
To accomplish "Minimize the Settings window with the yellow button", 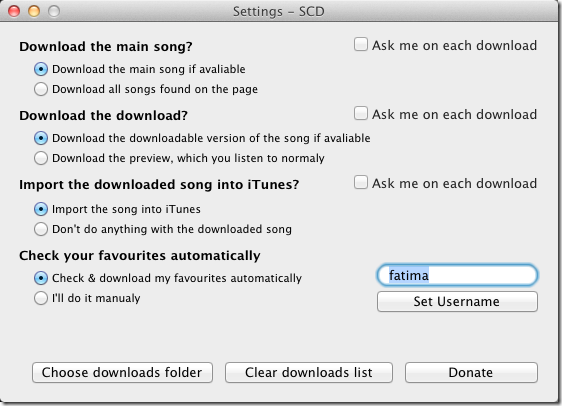I will 34,11.
